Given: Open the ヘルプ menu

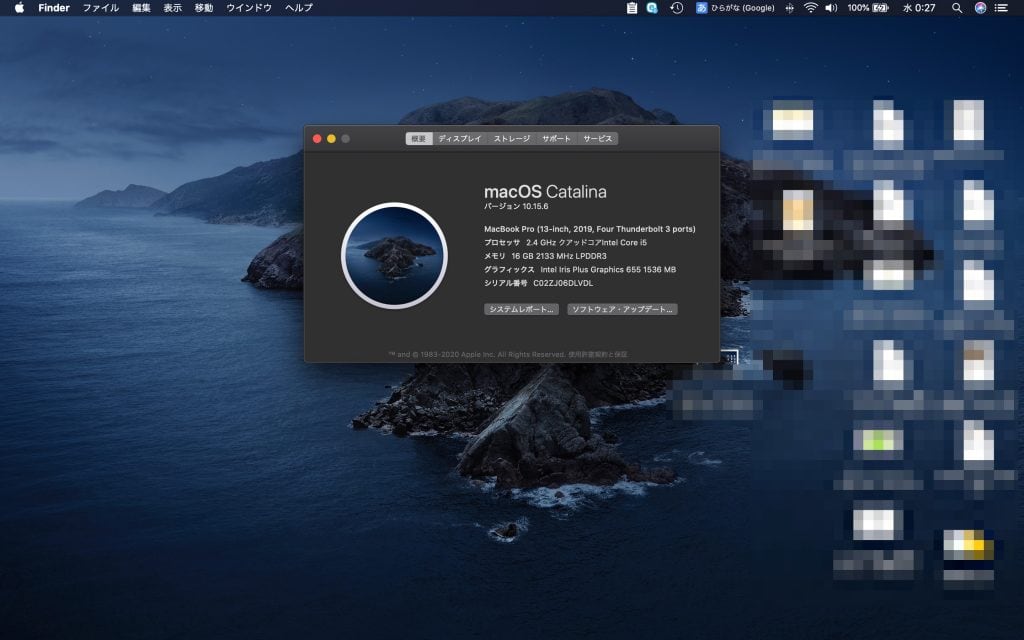Looking at the screenshot, I should click(298, 8).
